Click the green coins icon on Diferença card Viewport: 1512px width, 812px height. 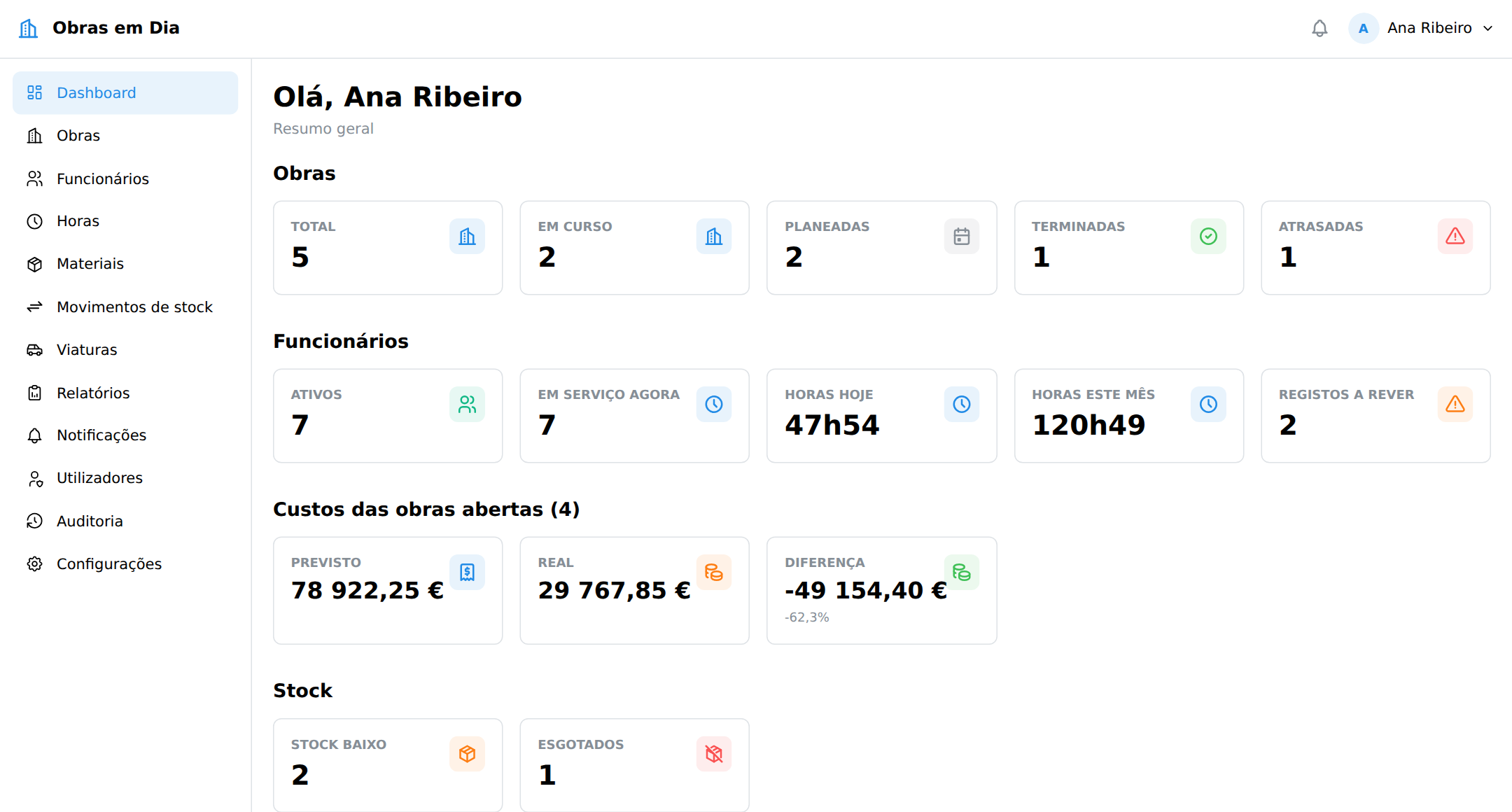tap(962, 573)
